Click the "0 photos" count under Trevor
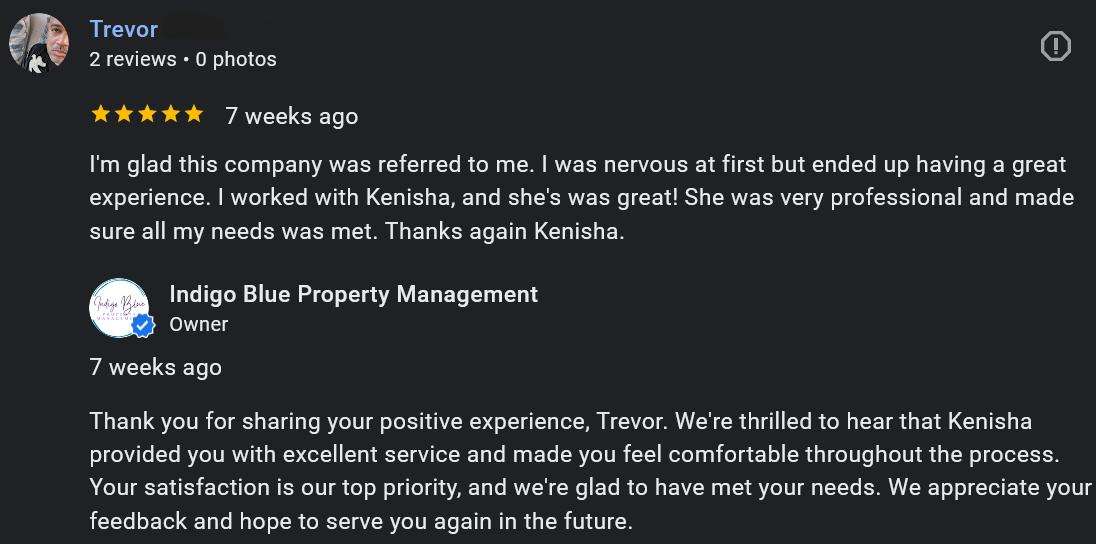 (x=236, y=59)
